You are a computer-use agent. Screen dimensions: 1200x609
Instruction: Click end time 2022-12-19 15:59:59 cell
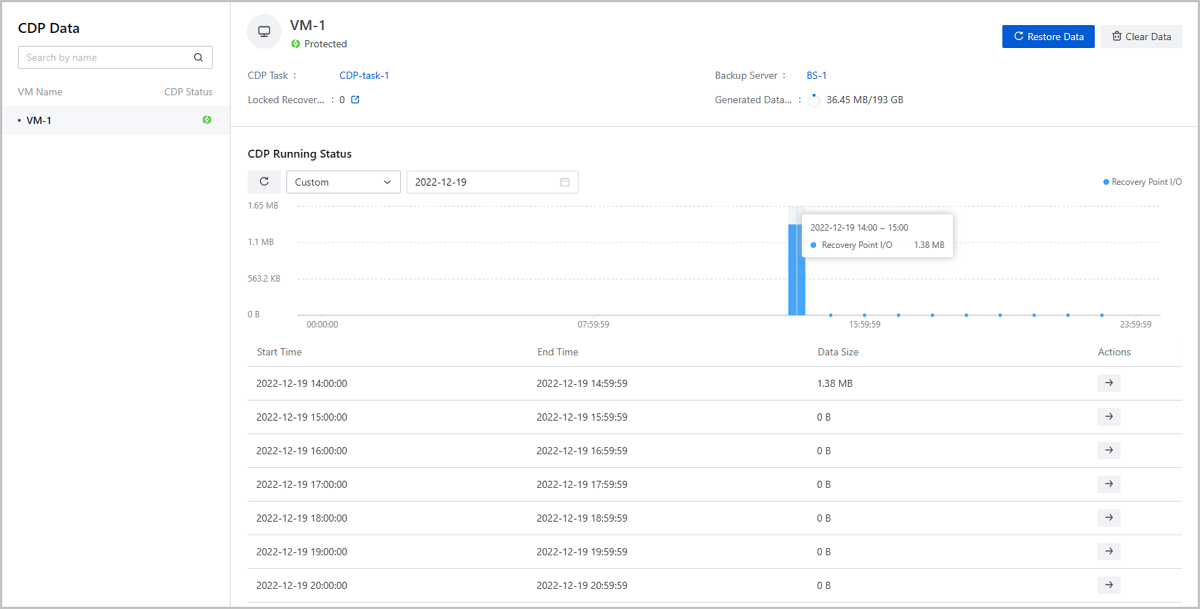tap(582, 417)
